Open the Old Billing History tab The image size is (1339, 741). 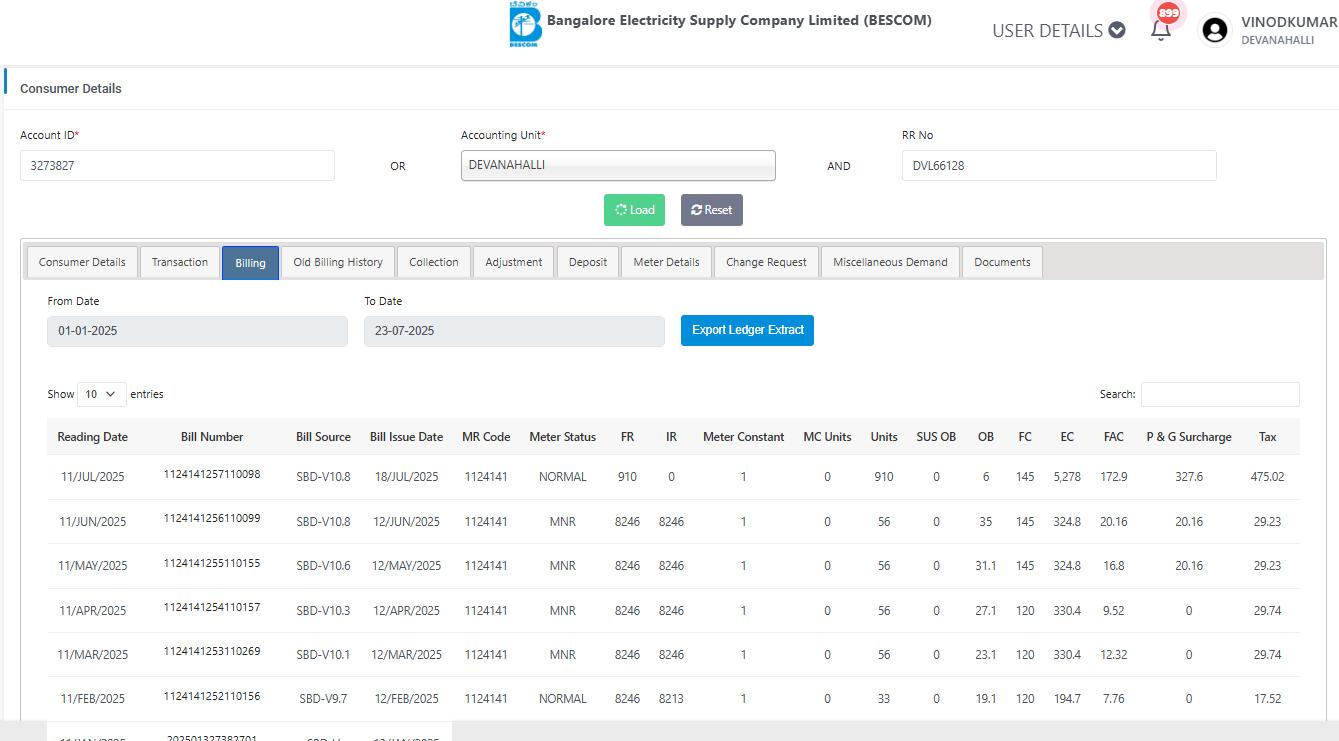338,262
